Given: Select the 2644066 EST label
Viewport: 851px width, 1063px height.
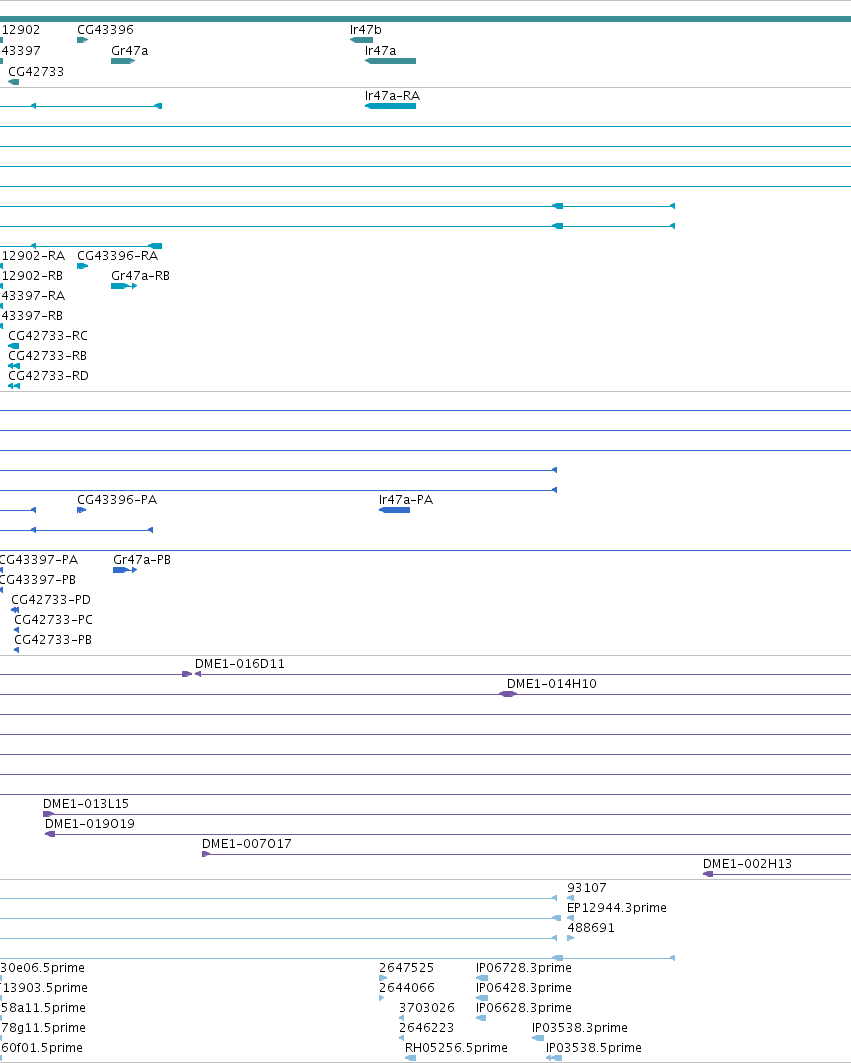Looking at the screenshot, I should click(406, 988).
